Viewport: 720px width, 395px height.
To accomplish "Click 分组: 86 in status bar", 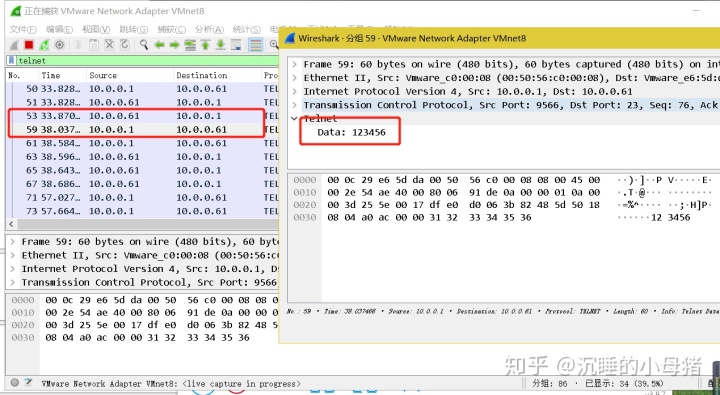I will [x=550, y=383].
